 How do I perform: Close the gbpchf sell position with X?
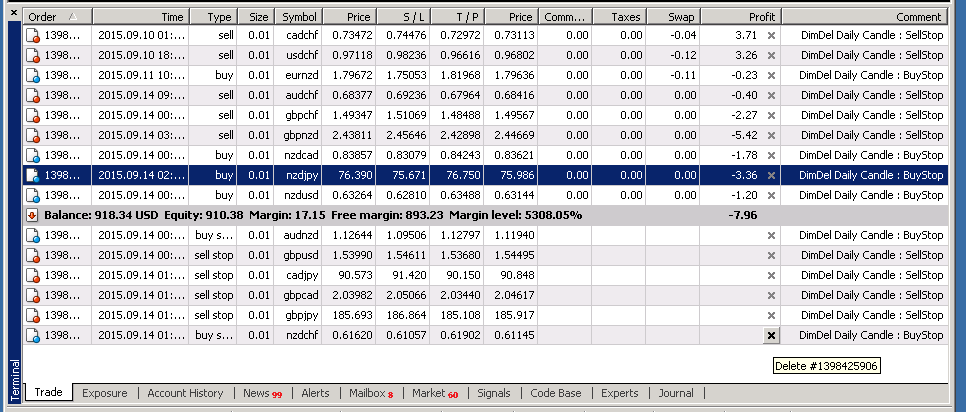(x=771, y=115)
